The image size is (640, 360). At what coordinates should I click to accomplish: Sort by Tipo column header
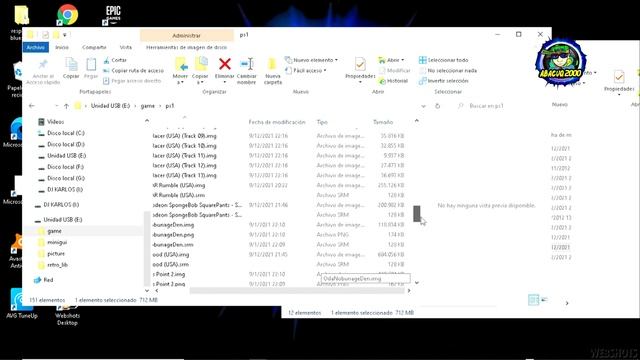322,122
